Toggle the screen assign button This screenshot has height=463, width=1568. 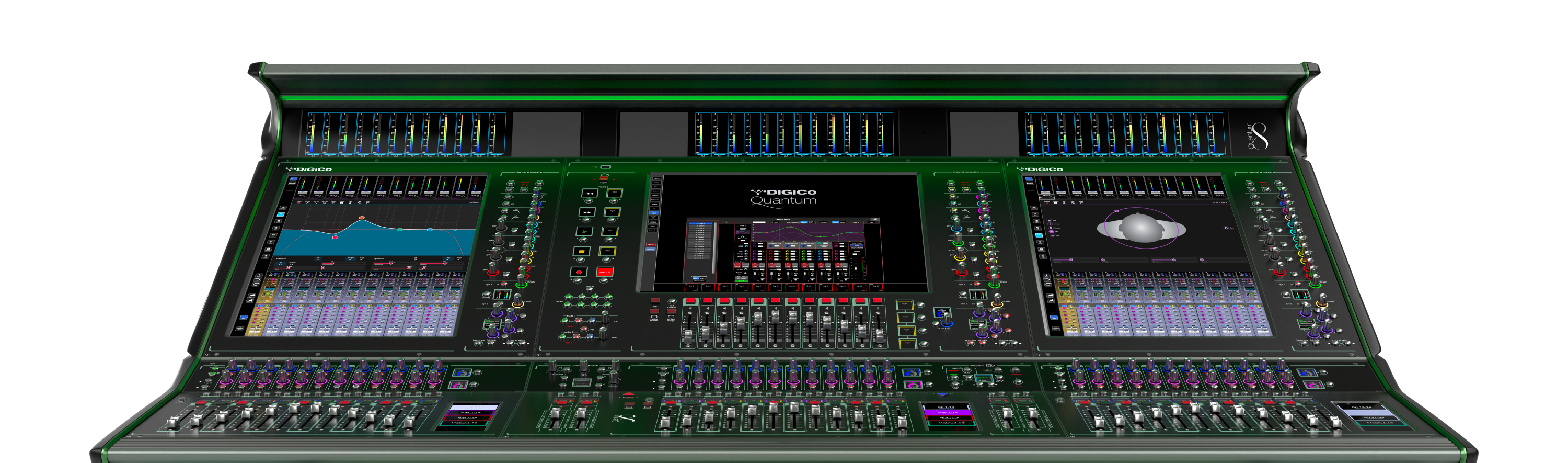[672, 311]
